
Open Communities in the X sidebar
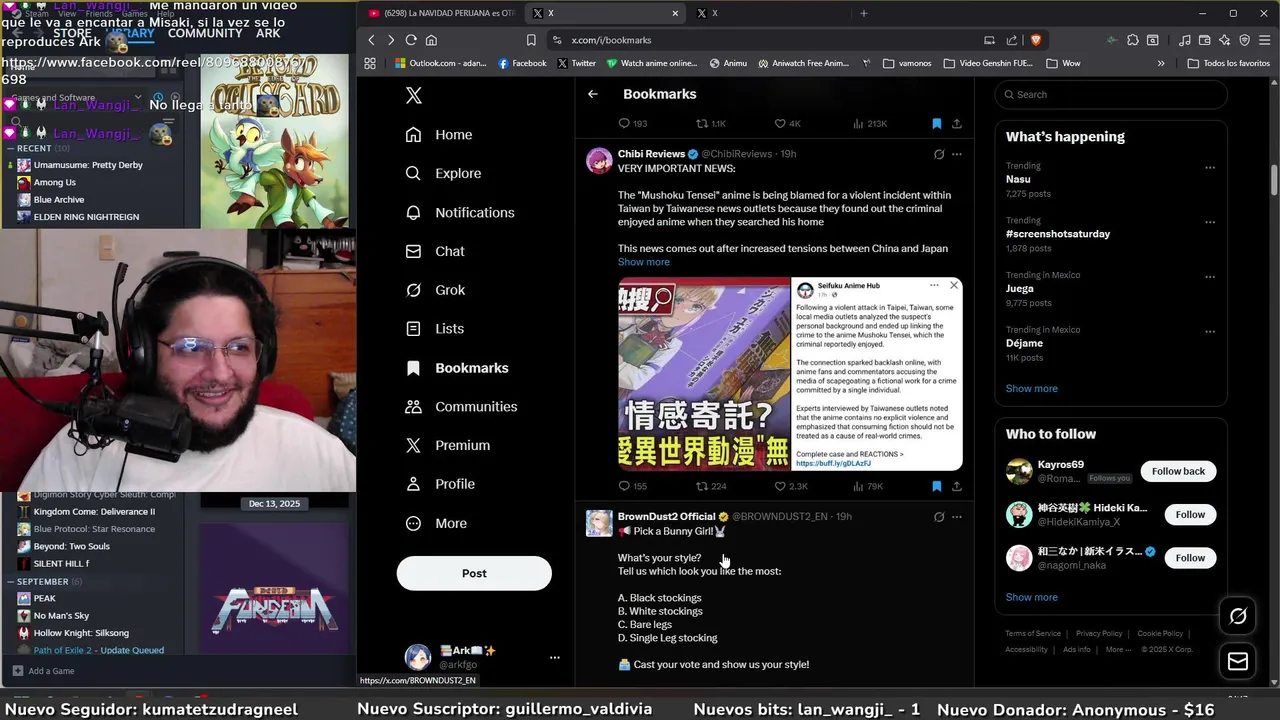[461, 406]
